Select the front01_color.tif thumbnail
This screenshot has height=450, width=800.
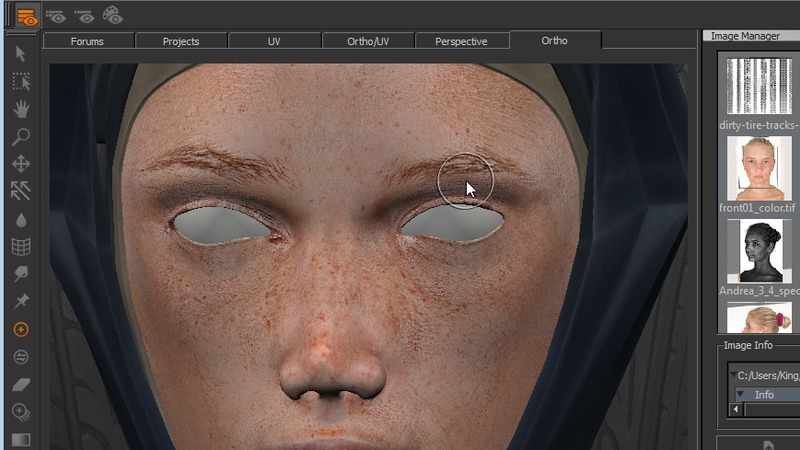point(759,168)
